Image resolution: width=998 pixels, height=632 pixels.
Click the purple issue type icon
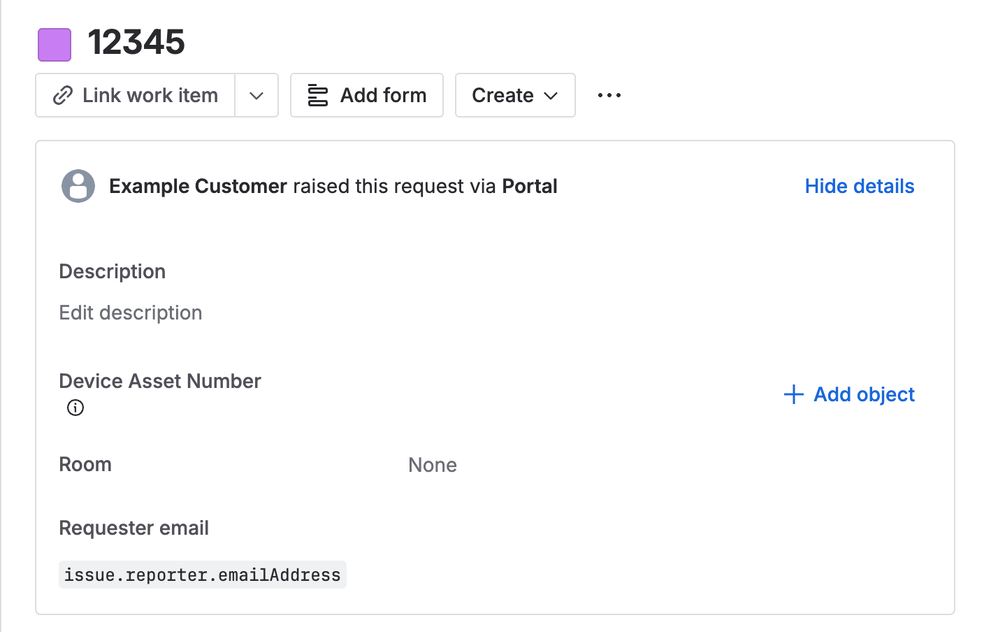54,45
